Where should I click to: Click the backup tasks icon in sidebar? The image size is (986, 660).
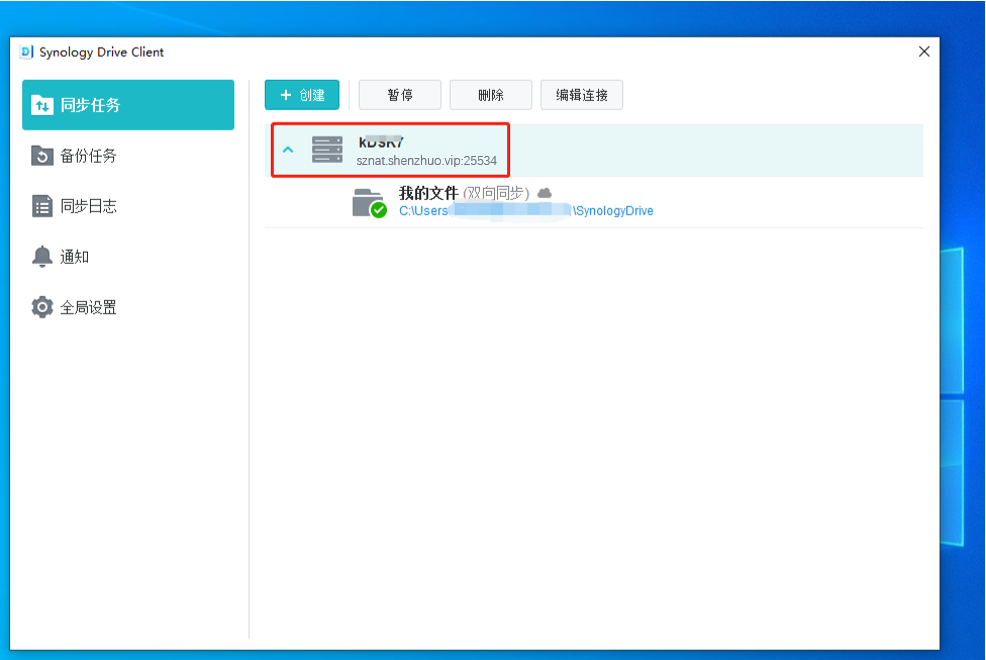(x=42, y=156)
